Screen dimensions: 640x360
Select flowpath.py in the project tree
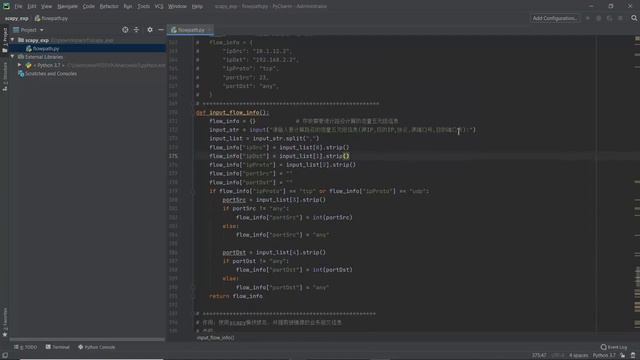88,49
